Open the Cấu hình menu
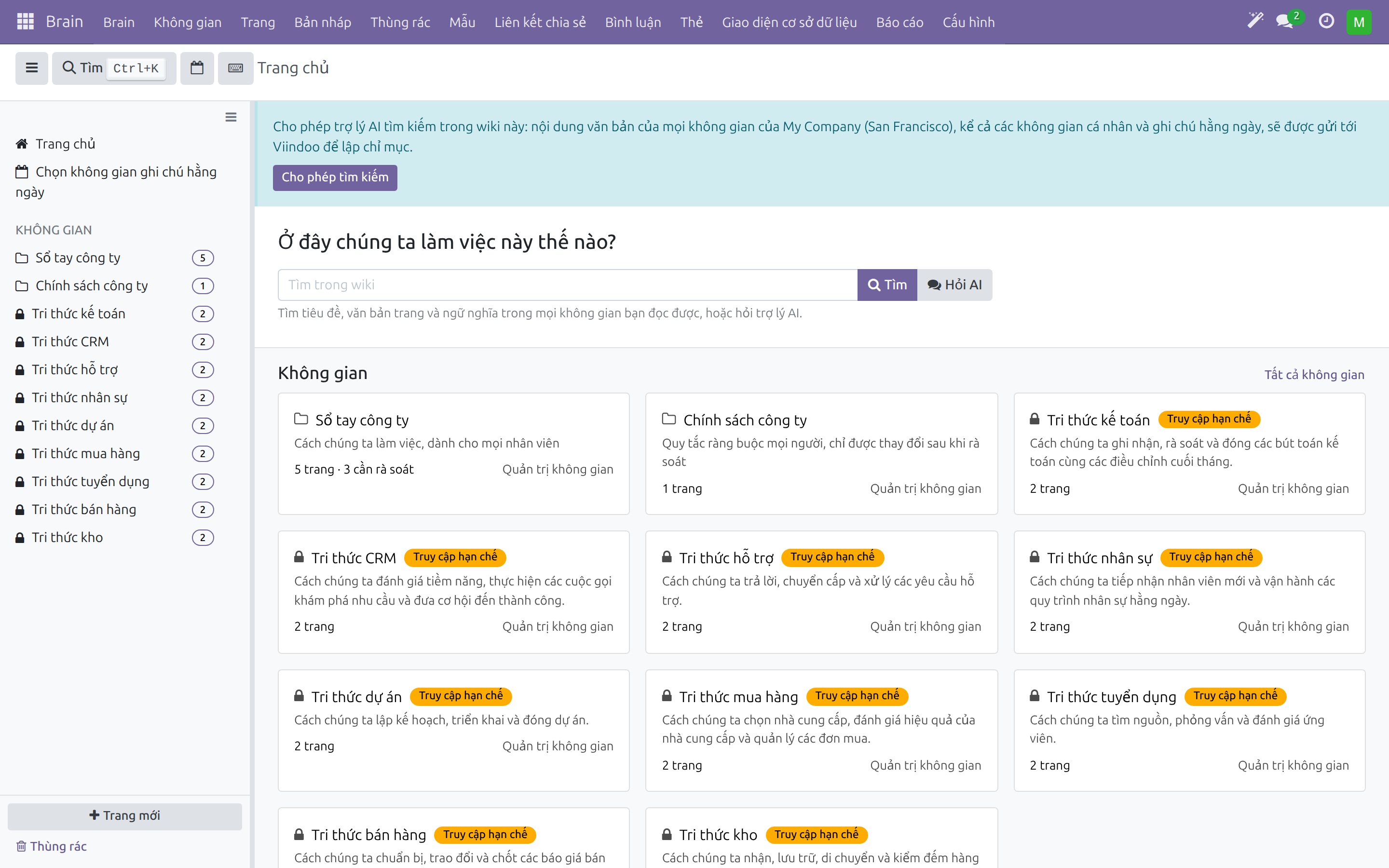 [x=968, y=22]
